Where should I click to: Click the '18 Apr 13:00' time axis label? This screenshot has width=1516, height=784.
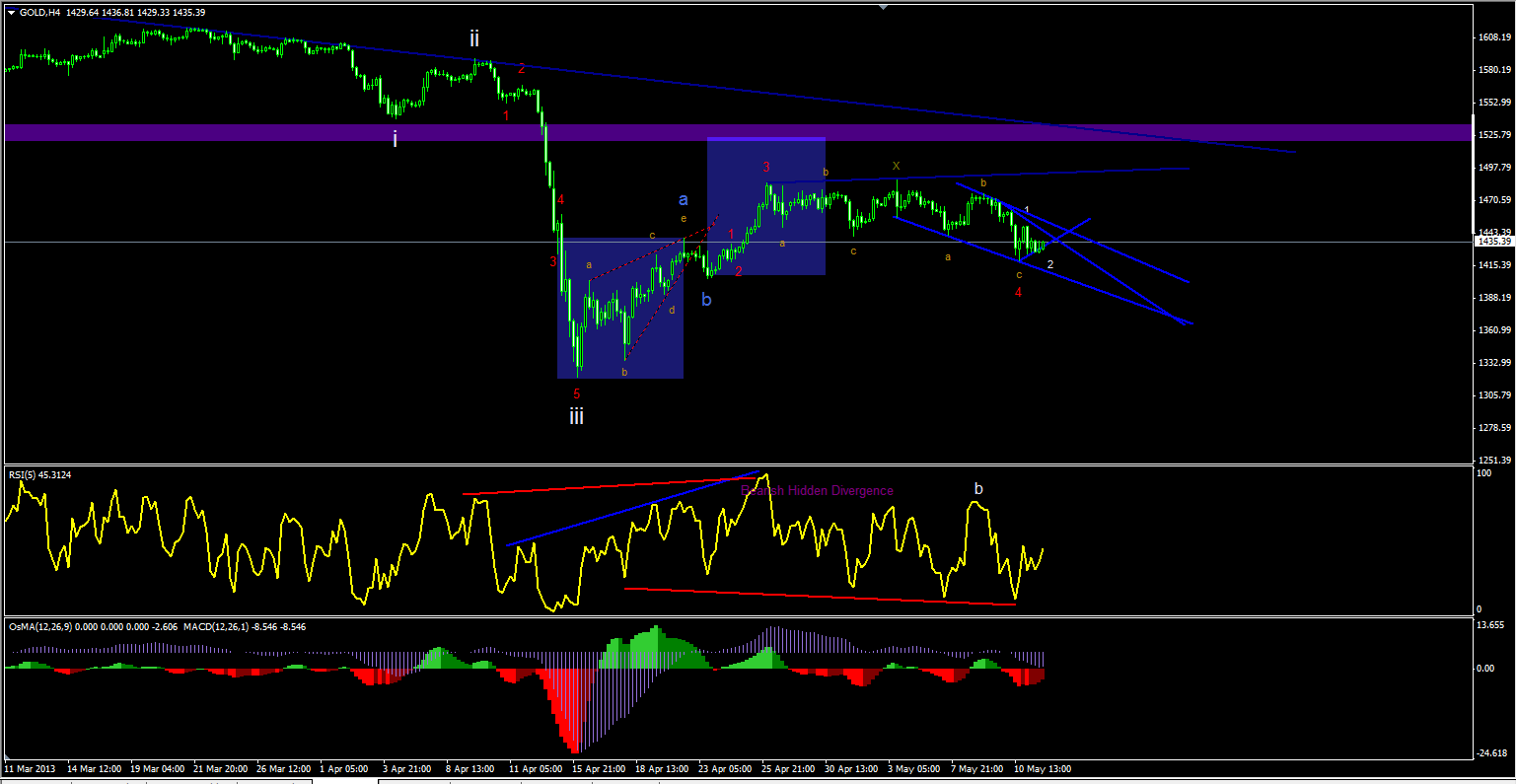(x=663, y=768)
